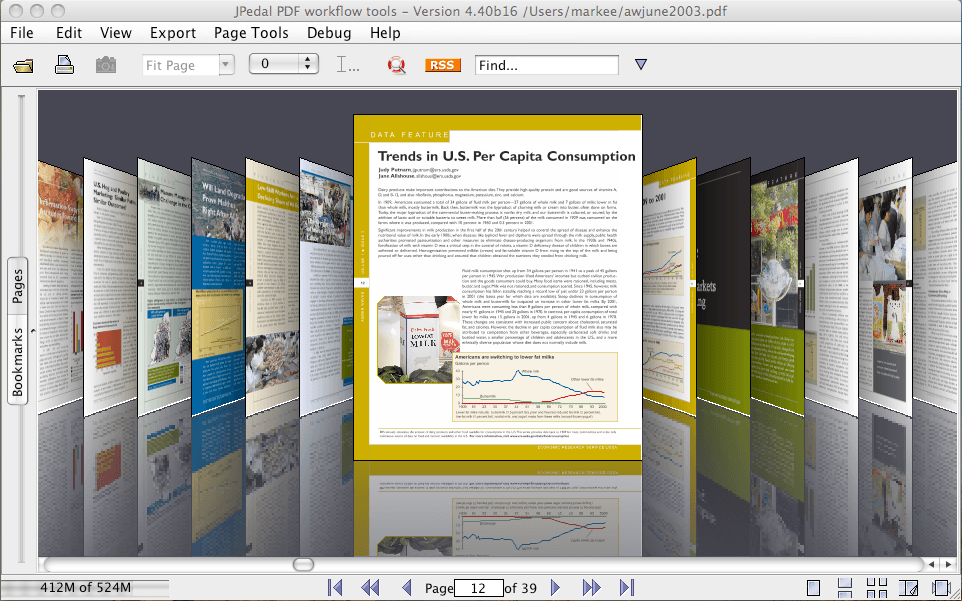Click the horizontal page scroll thumb

(x=303, y=565)
